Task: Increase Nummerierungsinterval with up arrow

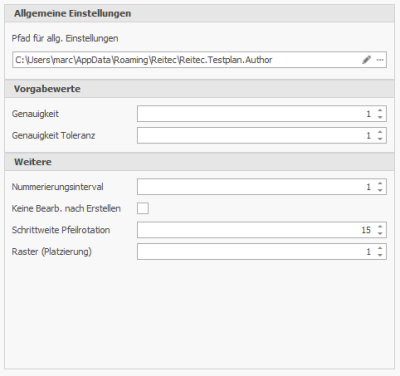Action: coord(380,183)
